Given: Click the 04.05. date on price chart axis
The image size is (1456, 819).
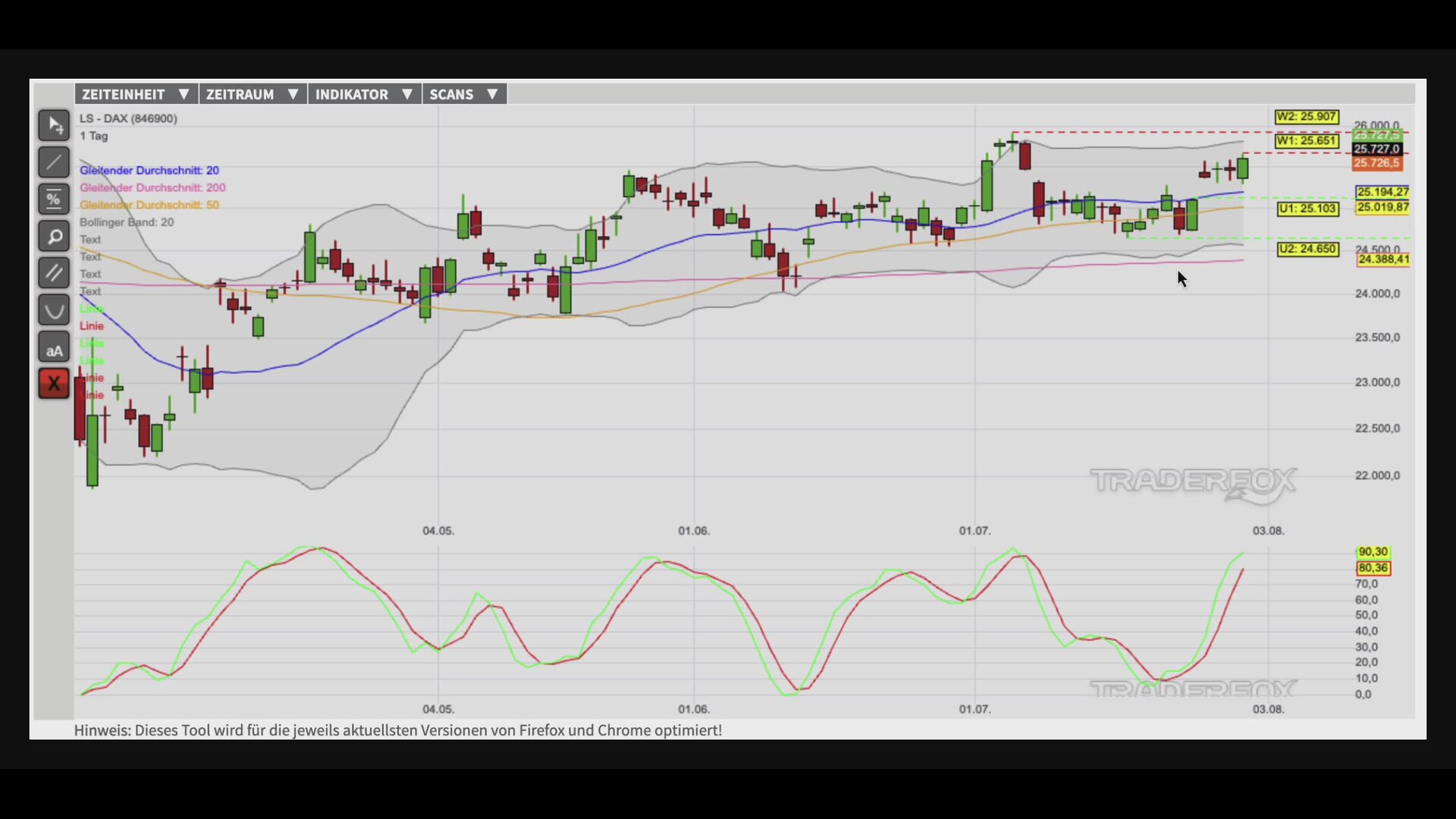Looking at the screenshot, I should tap(438, 531).
